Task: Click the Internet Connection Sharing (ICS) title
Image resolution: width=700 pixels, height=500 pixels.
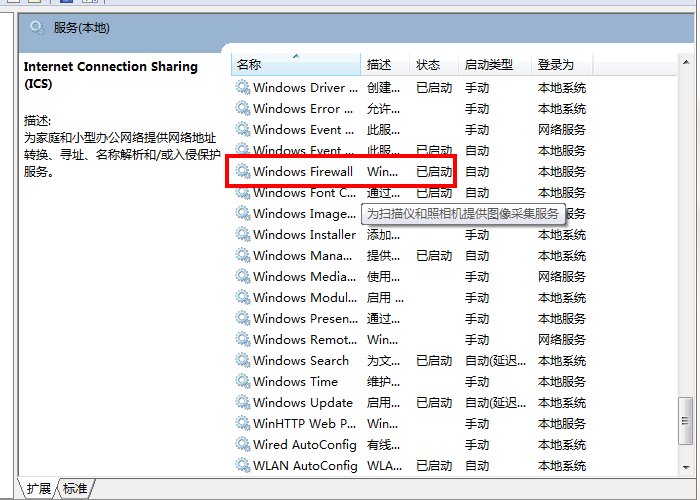Action: [x=111, y=75]
